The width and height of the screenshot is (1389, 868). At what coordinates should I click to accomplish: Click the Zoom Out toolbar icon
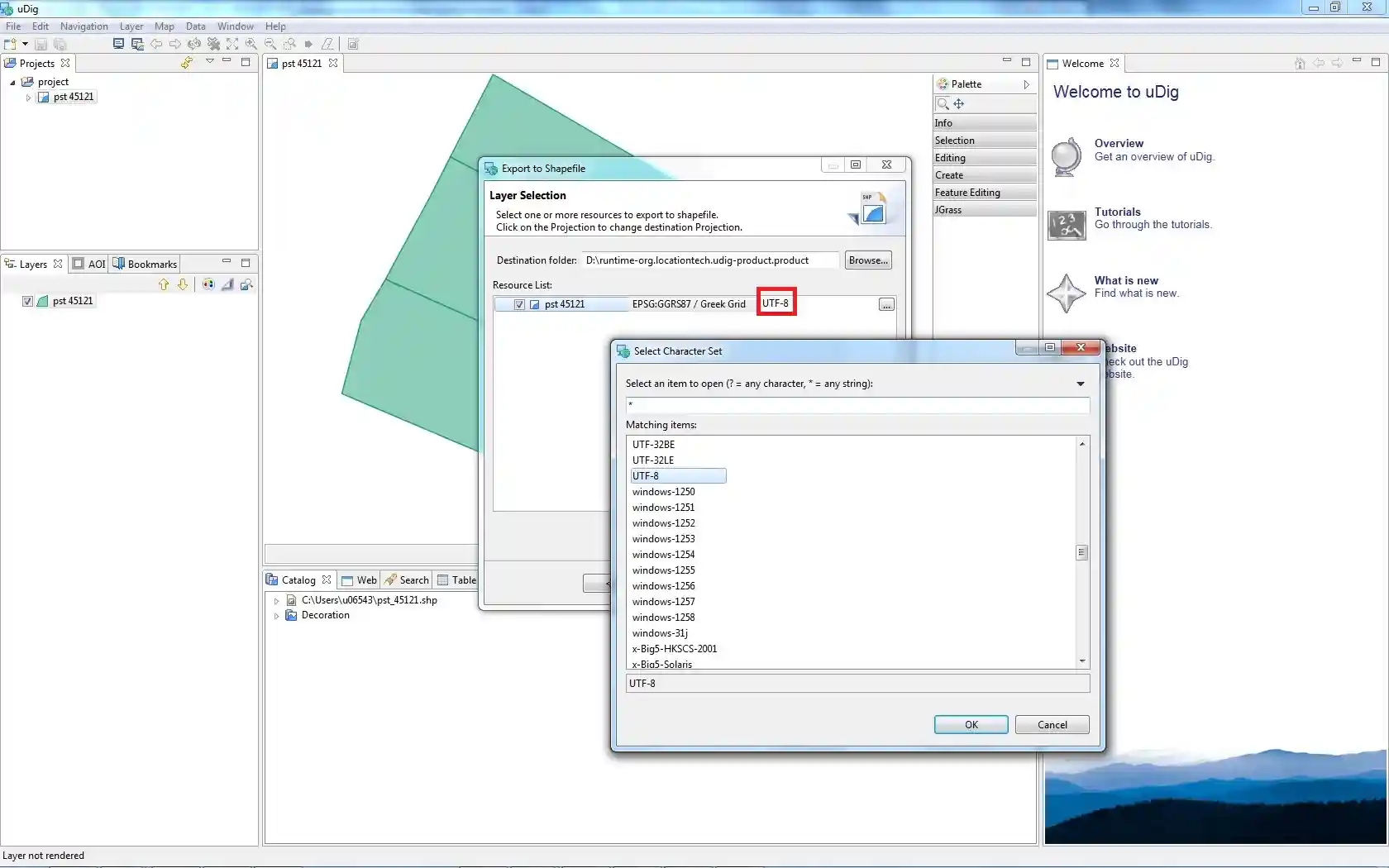(270, 44)
